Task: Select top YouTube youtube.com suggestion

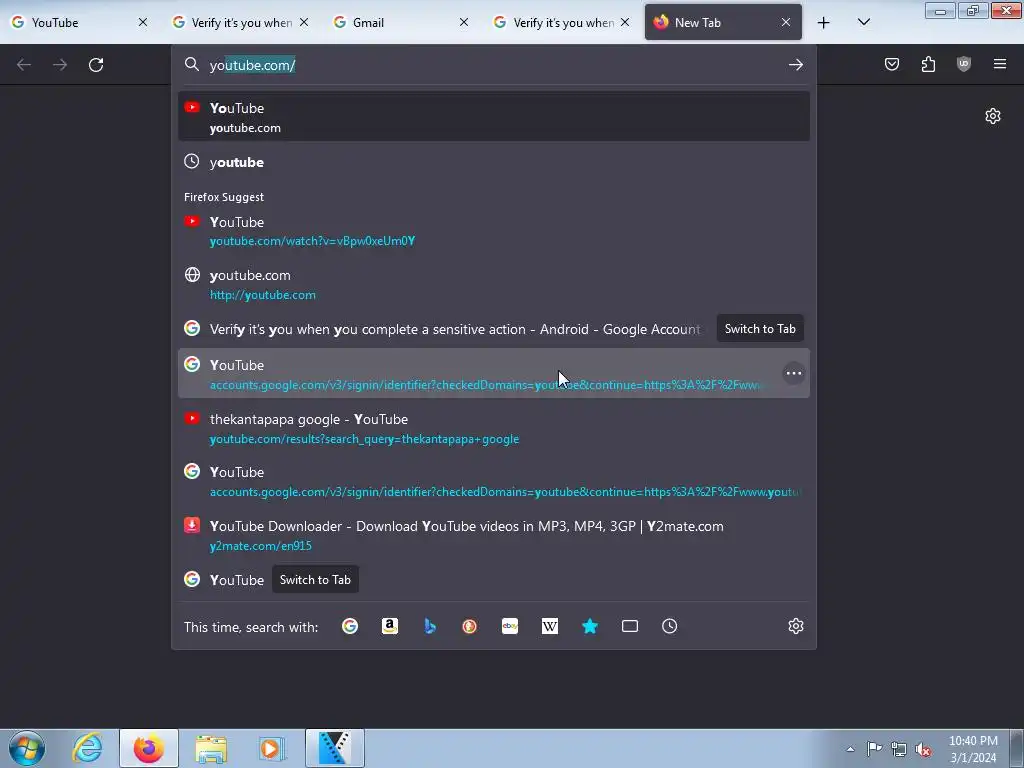Action: (x=494, y=117)
